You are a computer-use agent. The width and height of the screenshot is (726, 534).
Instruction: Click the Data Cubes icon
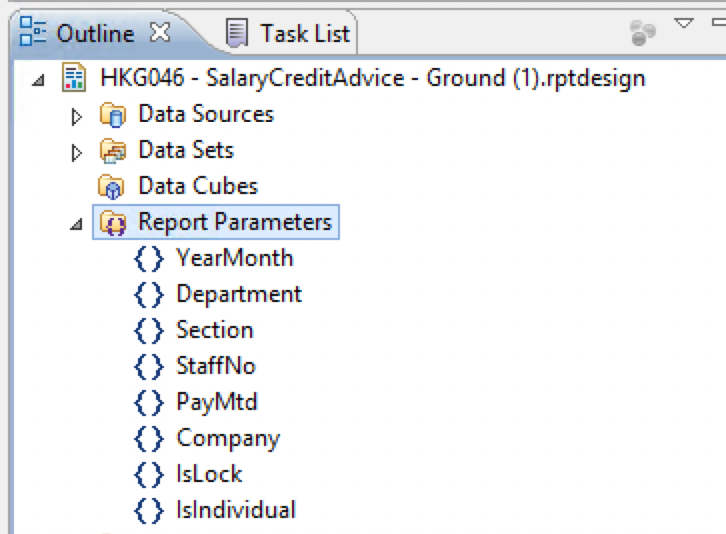(112, 186)
